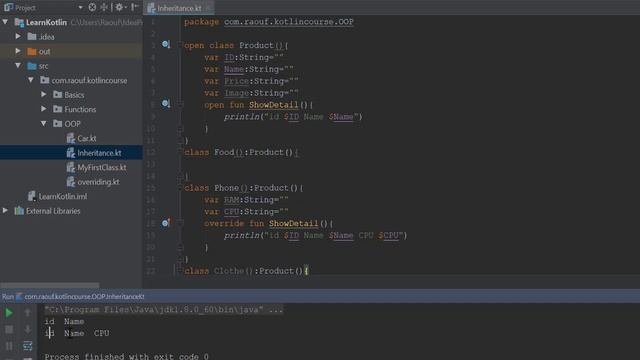Collapse the src folder

click(x=18, y=65)
